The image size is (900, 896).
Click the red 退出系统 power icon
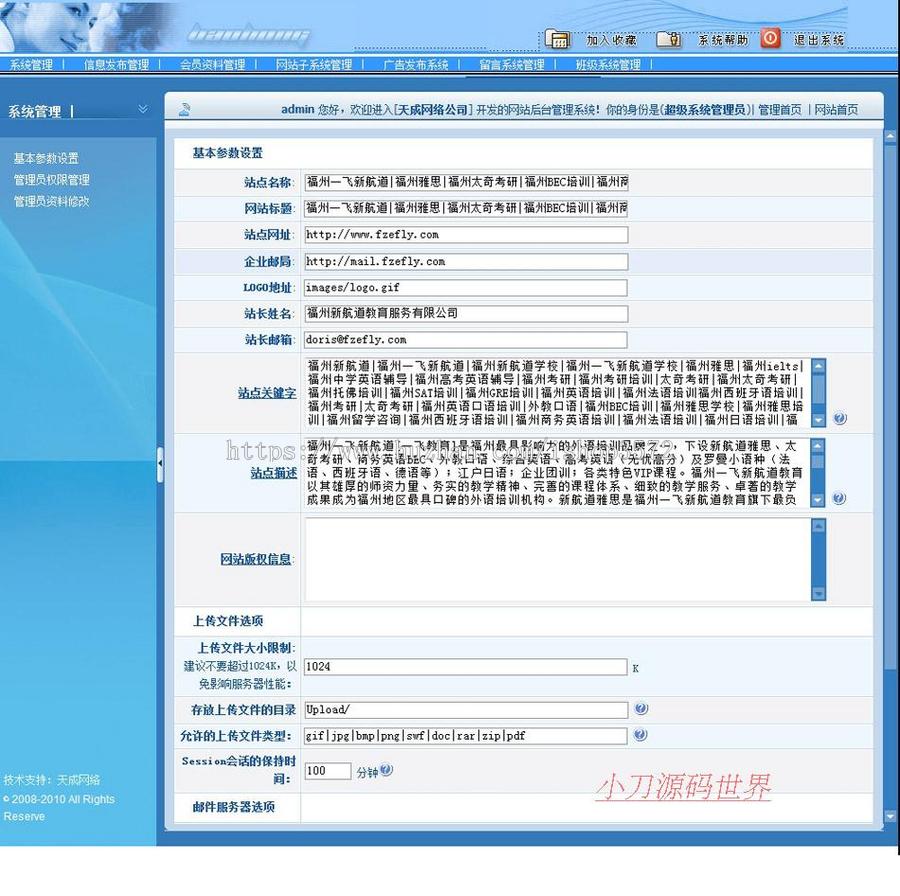pyautogui.click(x=770, y=38)
